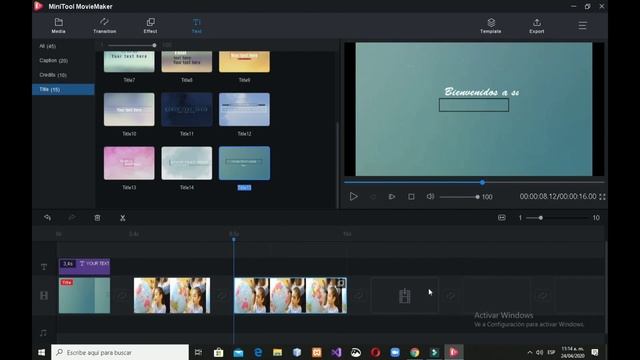
Task: Click the video track icon
Action: click(44, 296)
